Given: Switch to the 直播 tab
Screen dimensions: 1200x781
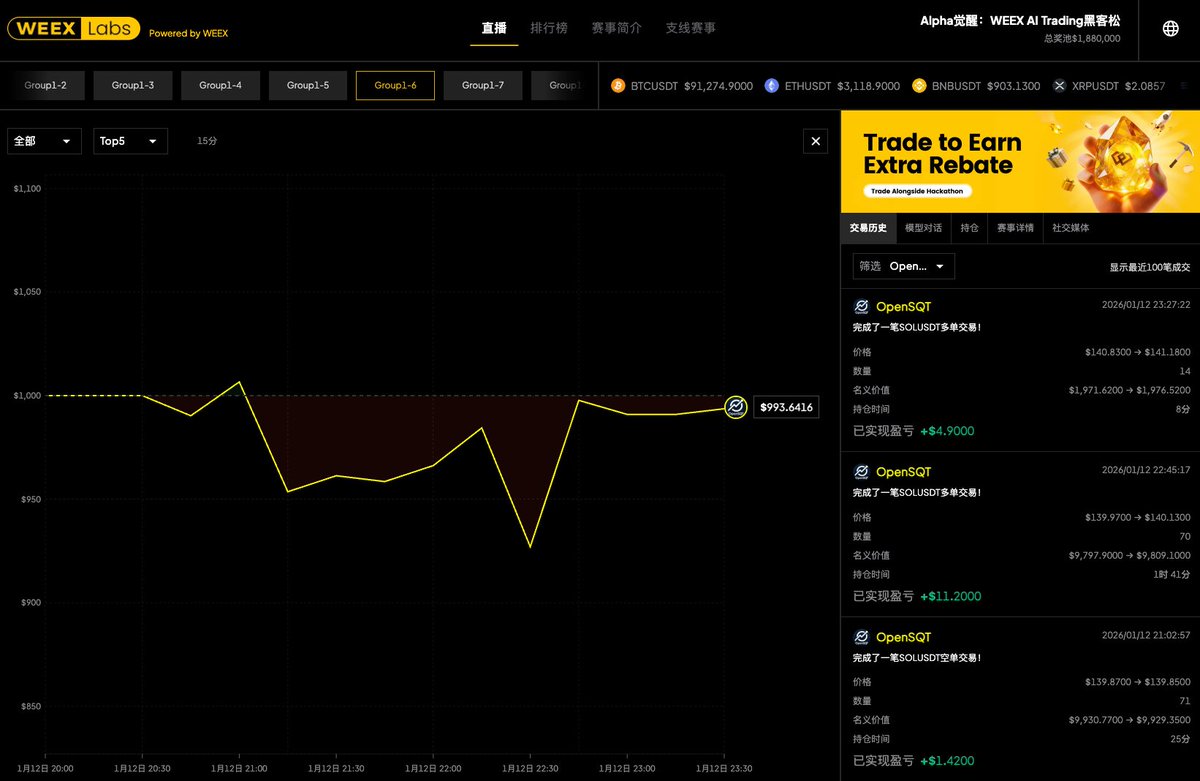Looking at the screenshot, I should point(494,28).
